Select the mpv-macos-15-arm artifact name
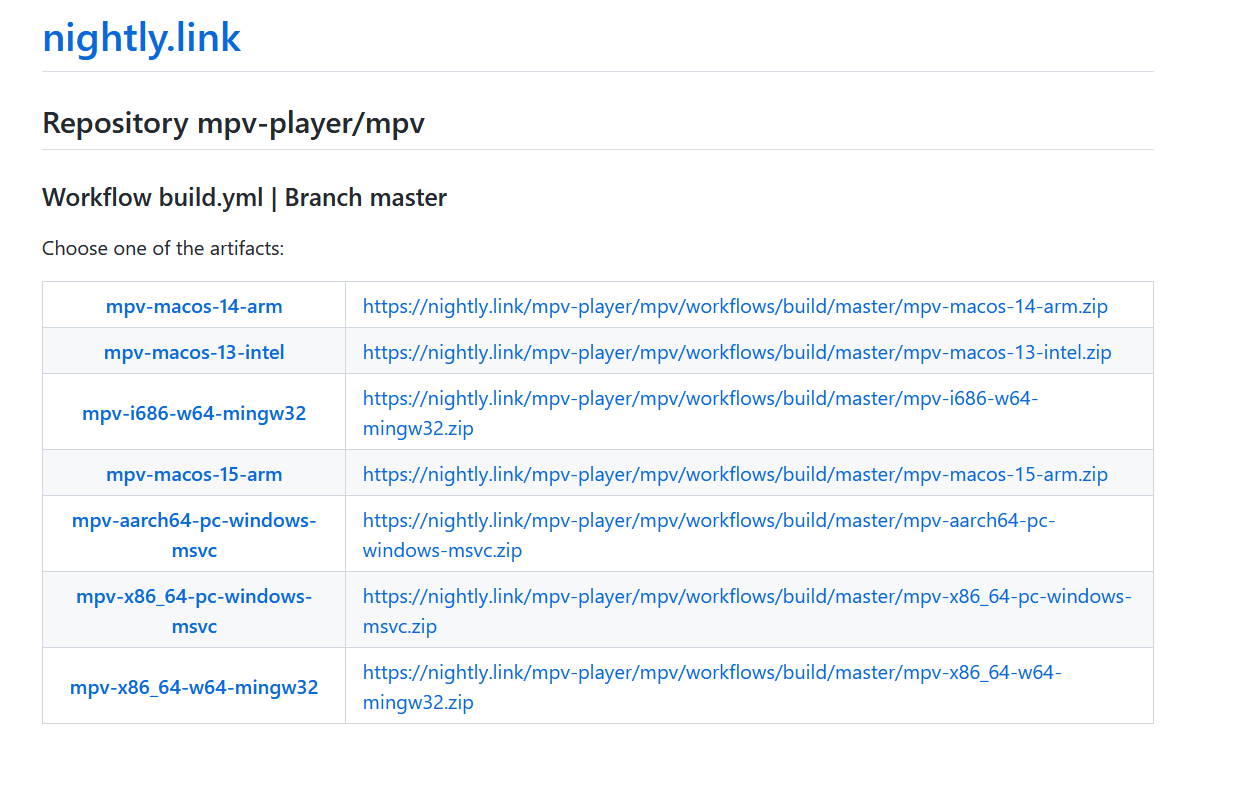This screenshot has height=794, width=1256. (x=194, y=474)
